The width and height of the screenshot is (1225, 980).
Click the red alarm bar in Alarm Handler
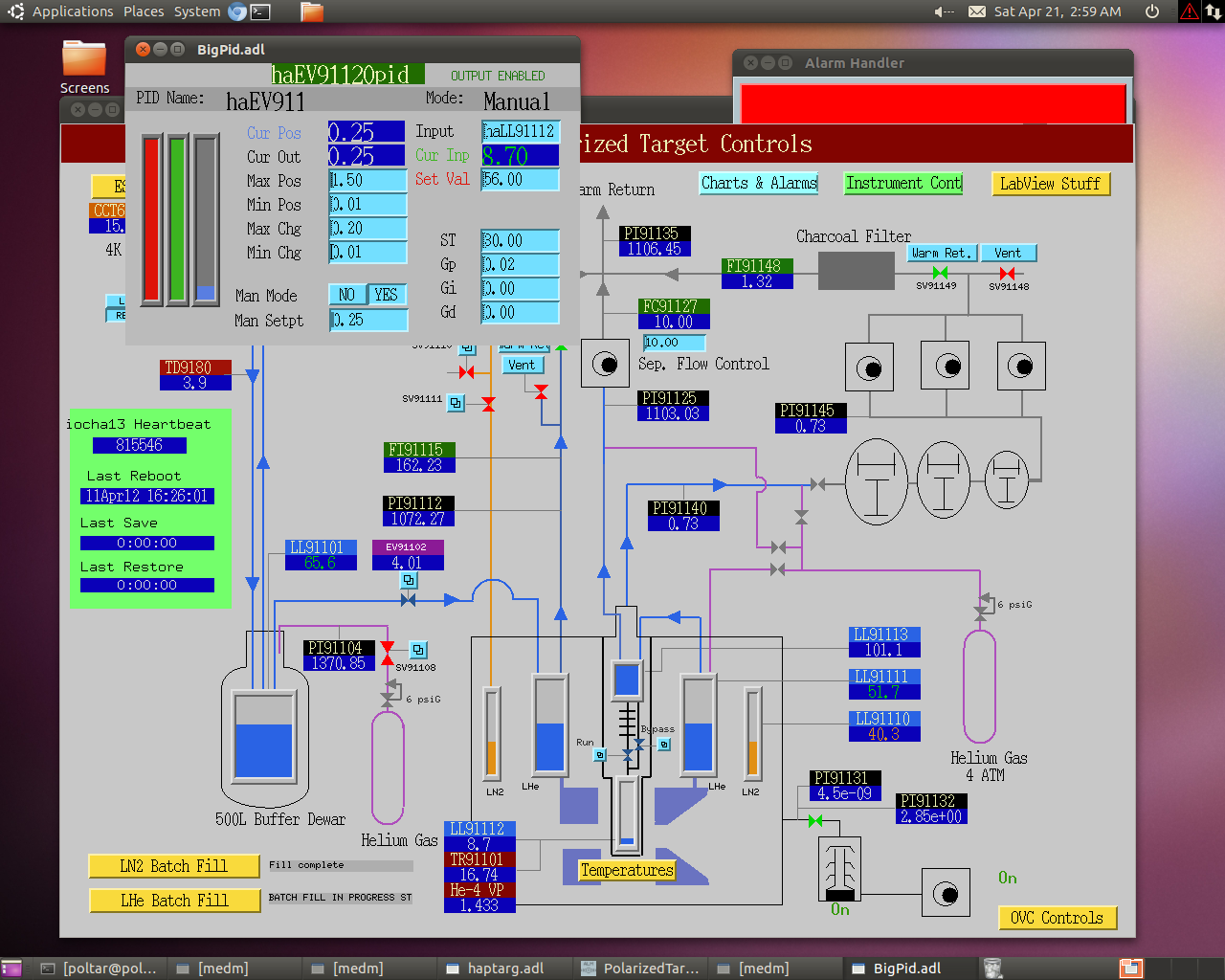tap(934, 103)
